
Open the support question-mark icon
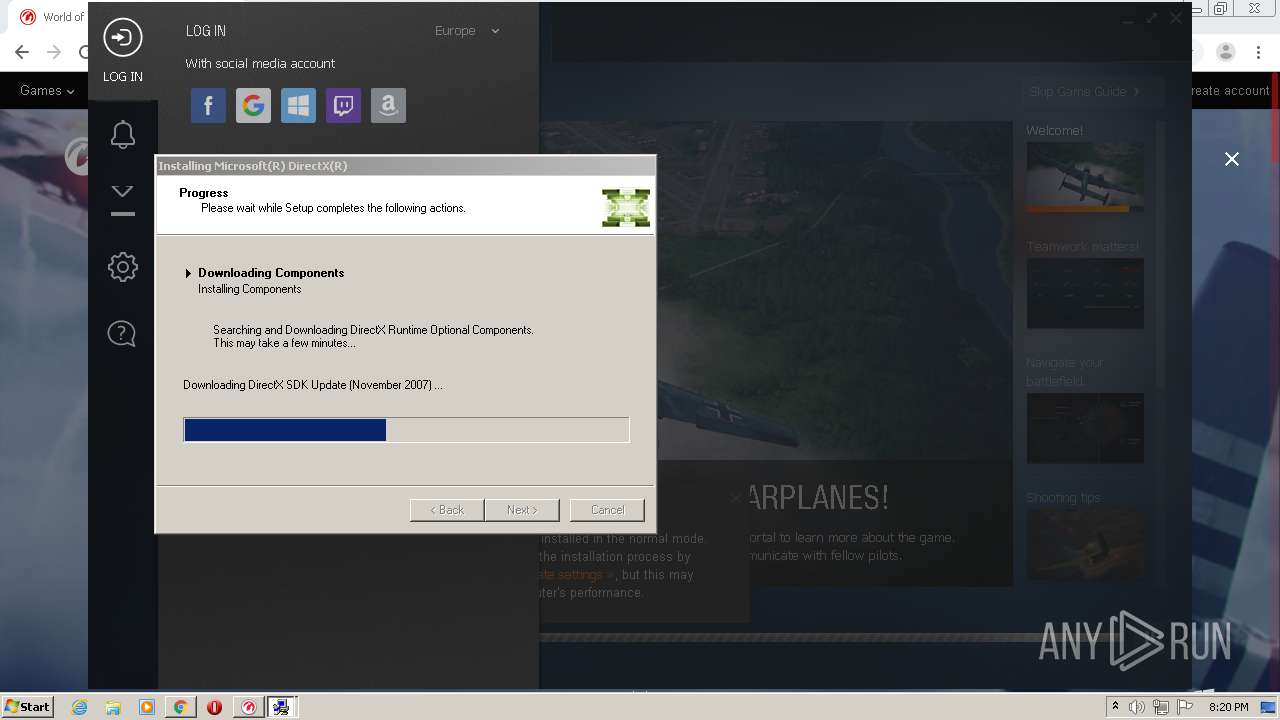[122, 333]
